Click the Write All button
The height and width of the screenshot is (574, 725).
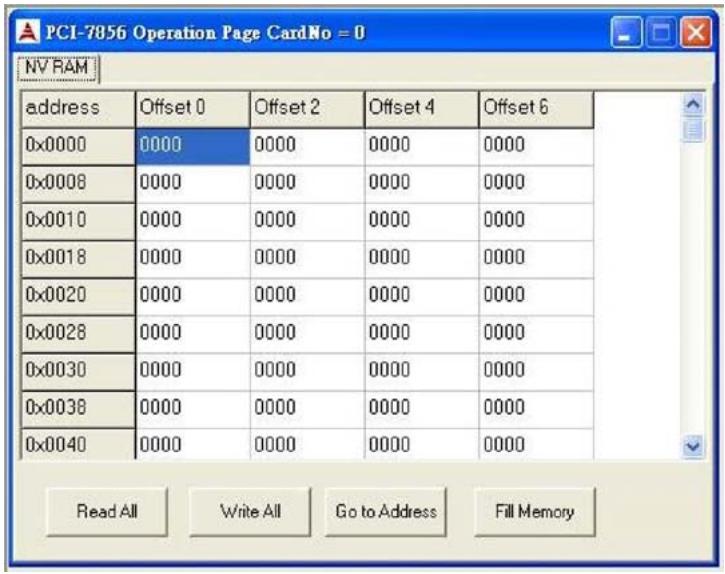[250, 512]
